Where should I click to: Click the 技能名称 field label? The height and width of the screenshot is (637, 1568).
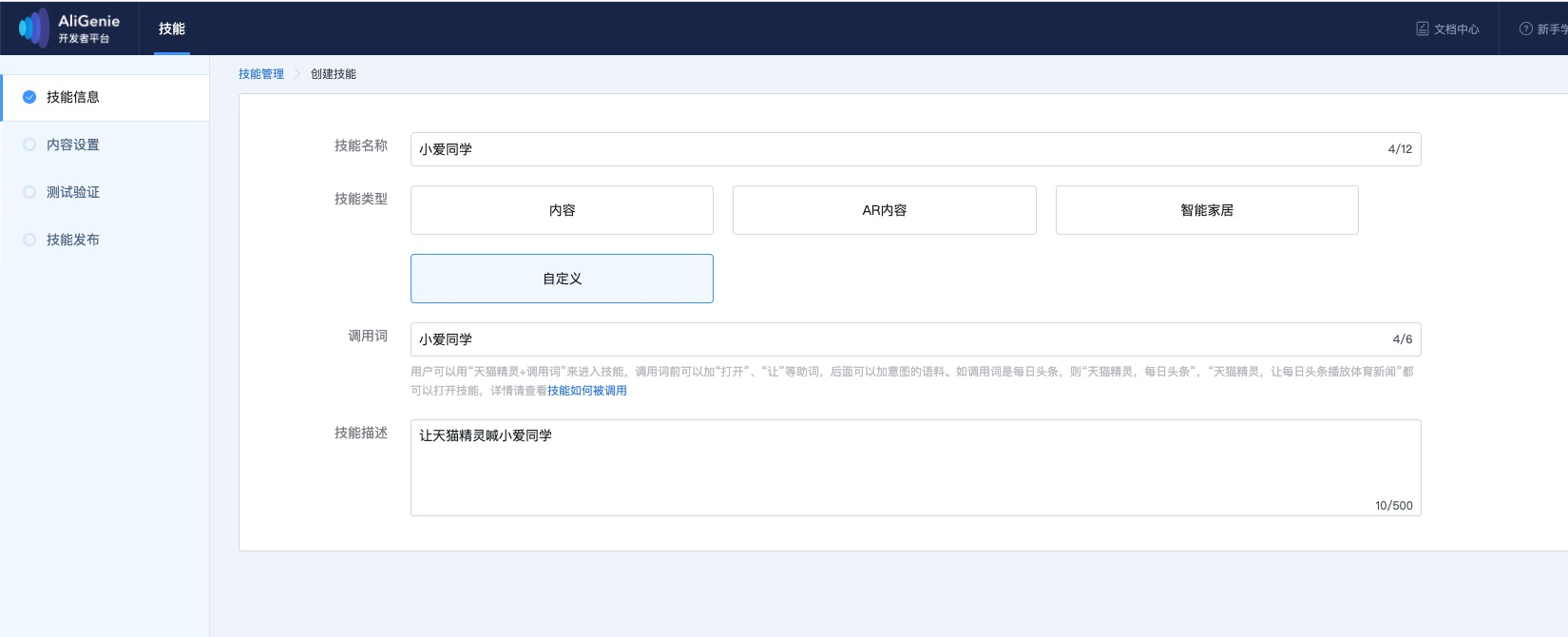point(361,145)
